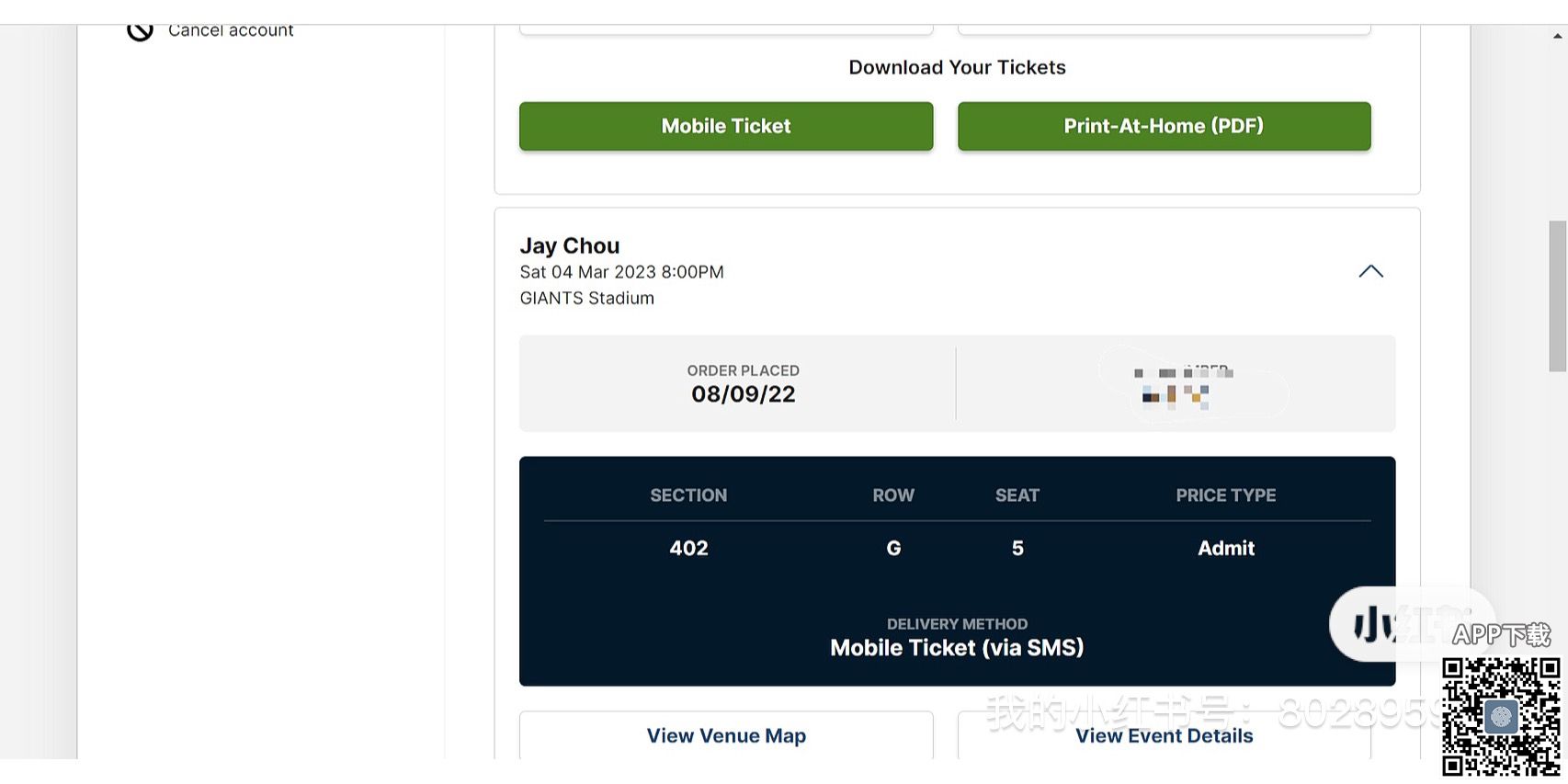Open the Cancel account link
Screen dimensions: 1568x784
(231, 31)
